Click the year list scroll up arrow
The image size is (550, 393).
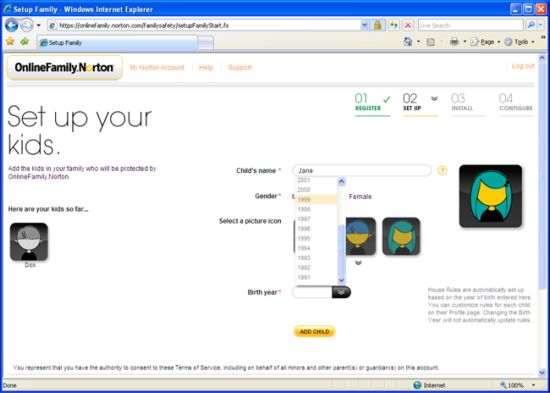coord(341,181)
